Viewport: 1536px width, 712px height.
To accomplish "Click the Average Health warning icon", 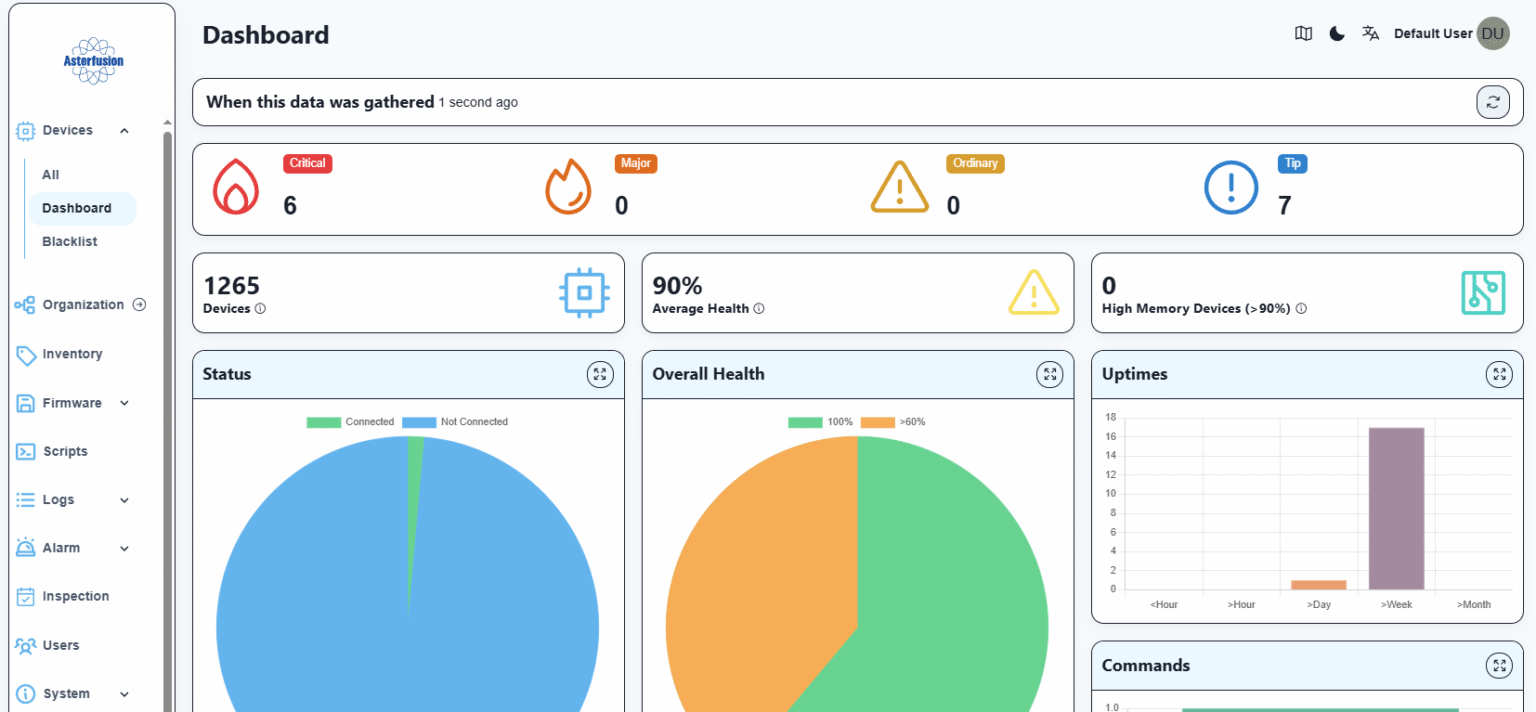I will pos(1034,293).
